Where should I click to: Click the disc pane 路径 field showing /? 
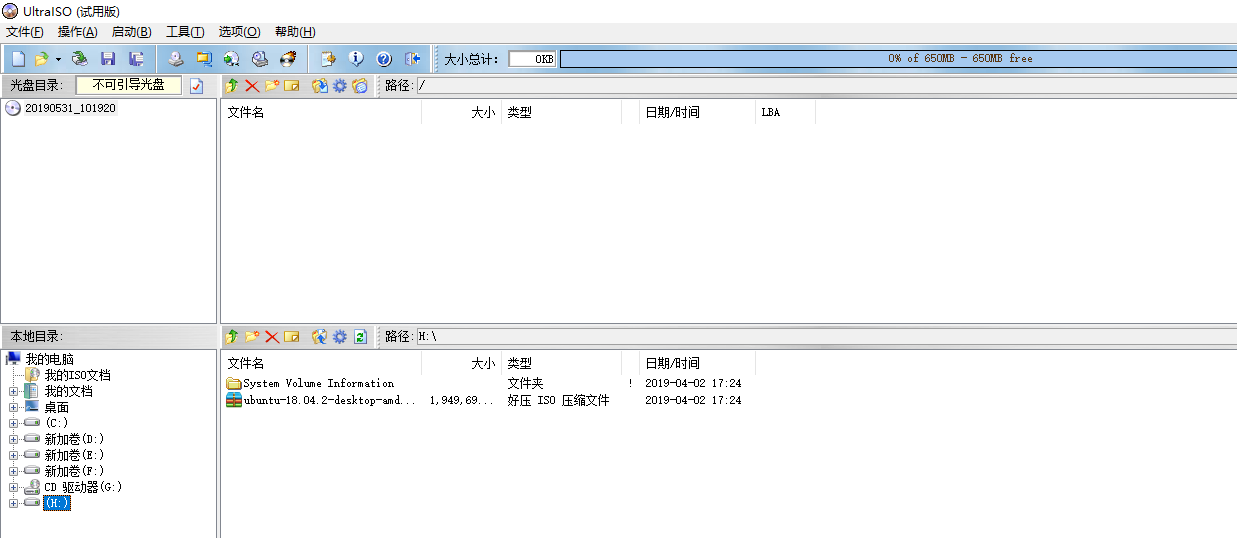826,86
